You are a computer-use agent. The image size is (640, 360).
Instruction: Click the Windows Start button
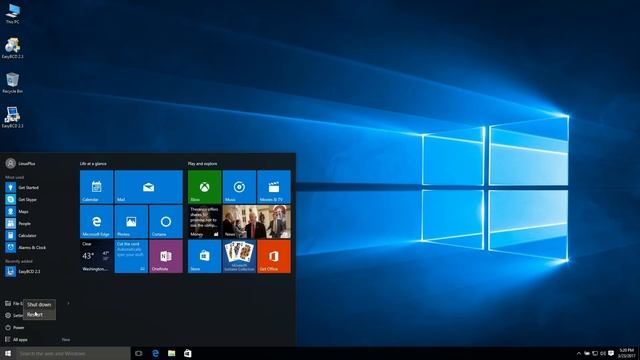pyautogui.click(x=8, y=353)
